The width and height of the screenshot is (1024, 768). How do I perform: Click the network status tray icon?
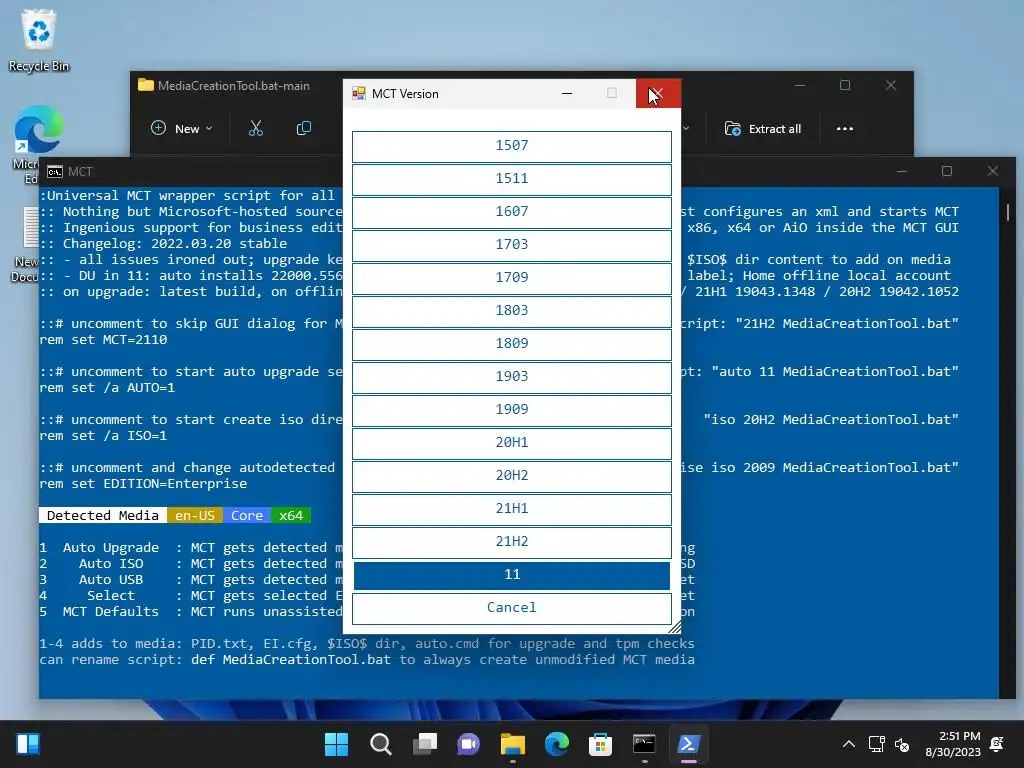[x=876, y=744]
